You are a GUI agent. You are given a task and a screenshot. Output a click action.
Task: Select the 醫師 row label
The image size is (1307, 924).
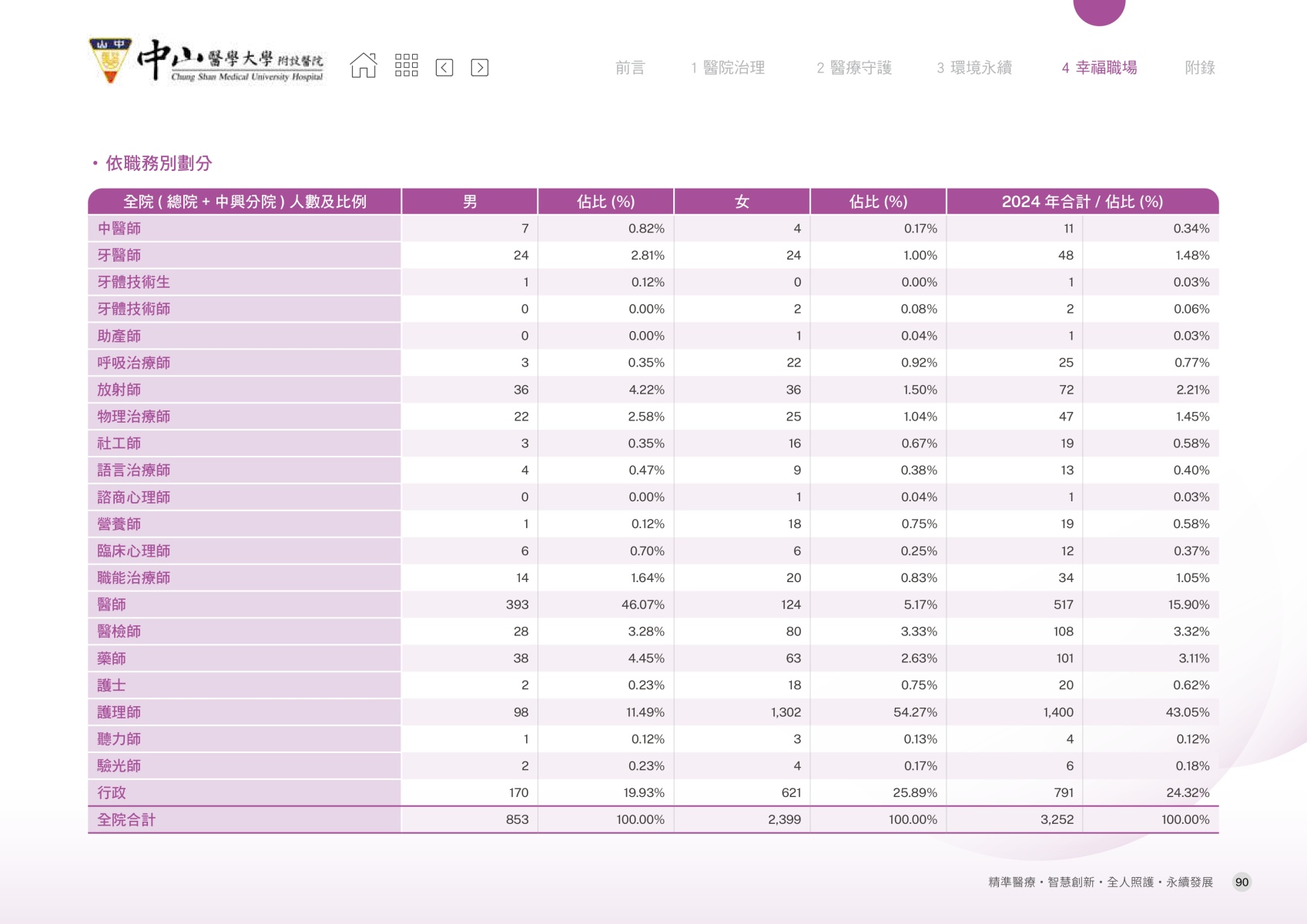coord(112,604)
